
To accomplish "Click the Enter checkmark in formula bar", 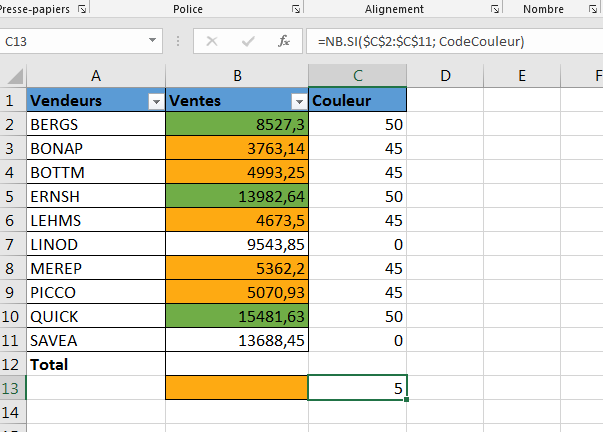I will tap(248, 41).
